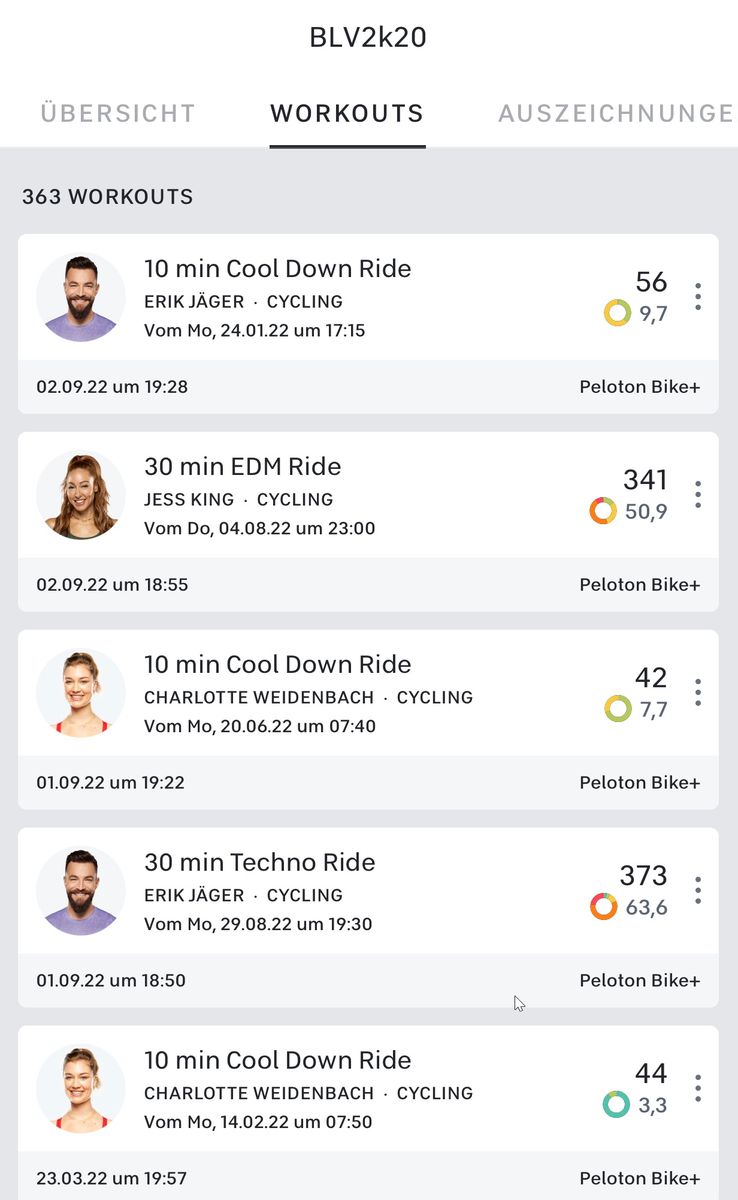Open the Auszeichnungen tab

click(x=616, y=113)
